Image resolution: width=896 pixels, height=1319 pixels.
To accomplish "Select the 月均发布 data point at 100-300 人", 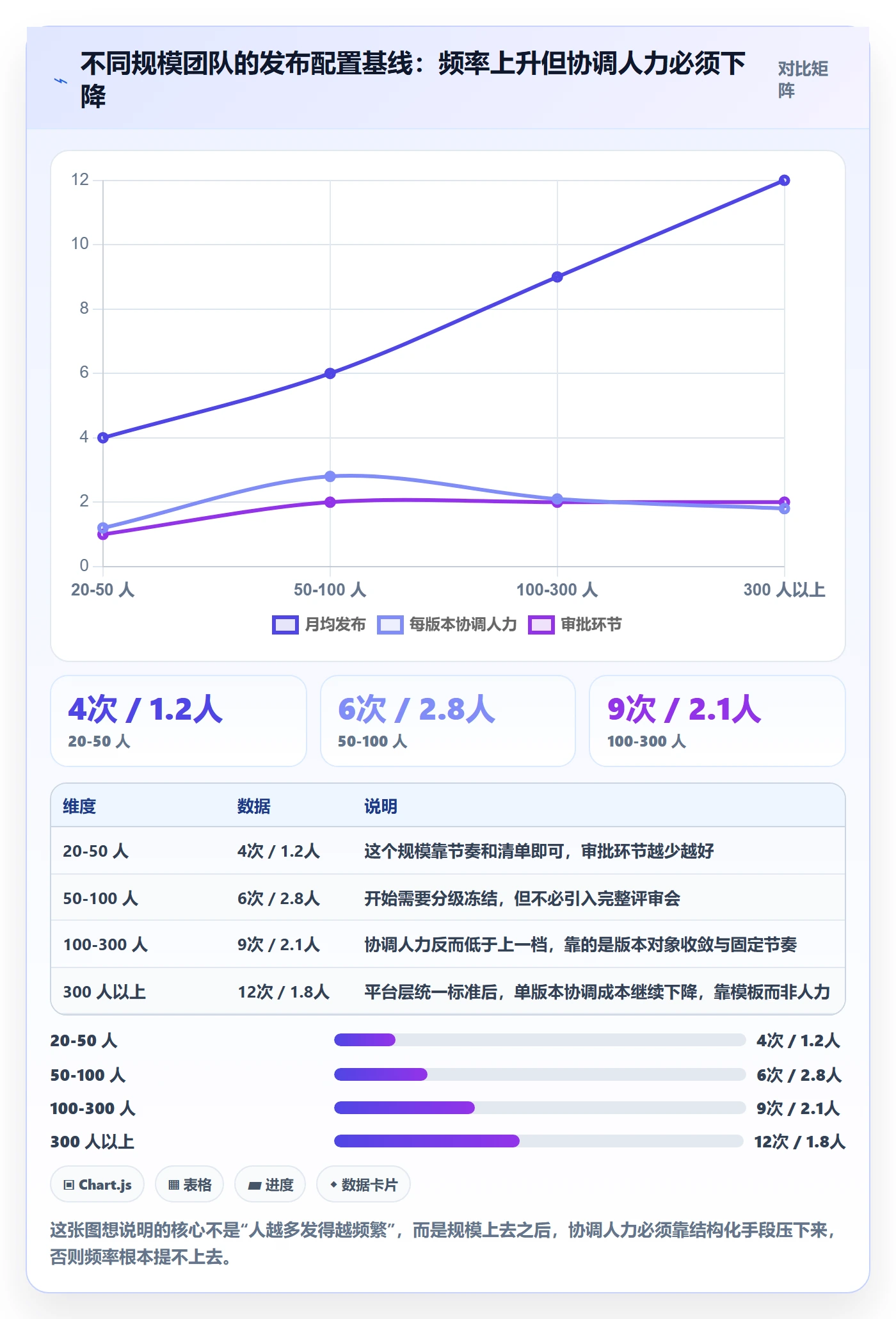I will [557, 277].
